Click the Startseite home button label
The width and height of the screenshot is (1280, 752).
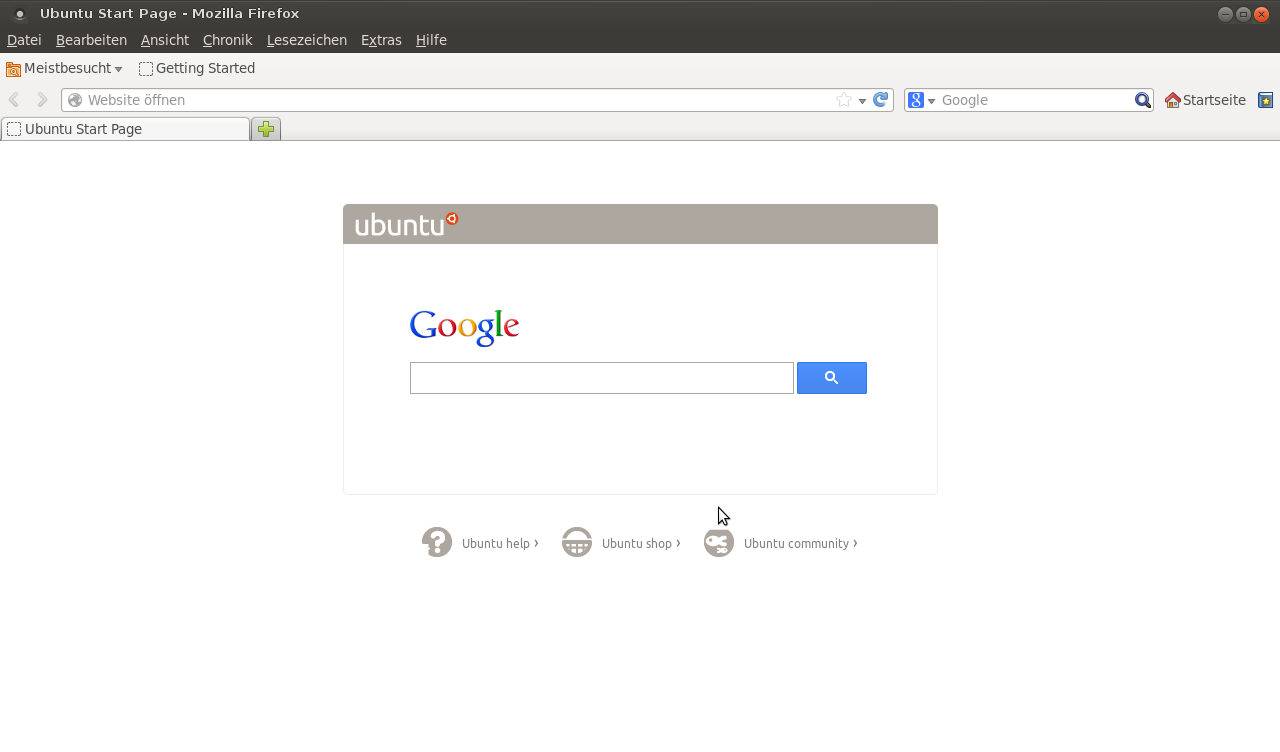(1214, 100)
